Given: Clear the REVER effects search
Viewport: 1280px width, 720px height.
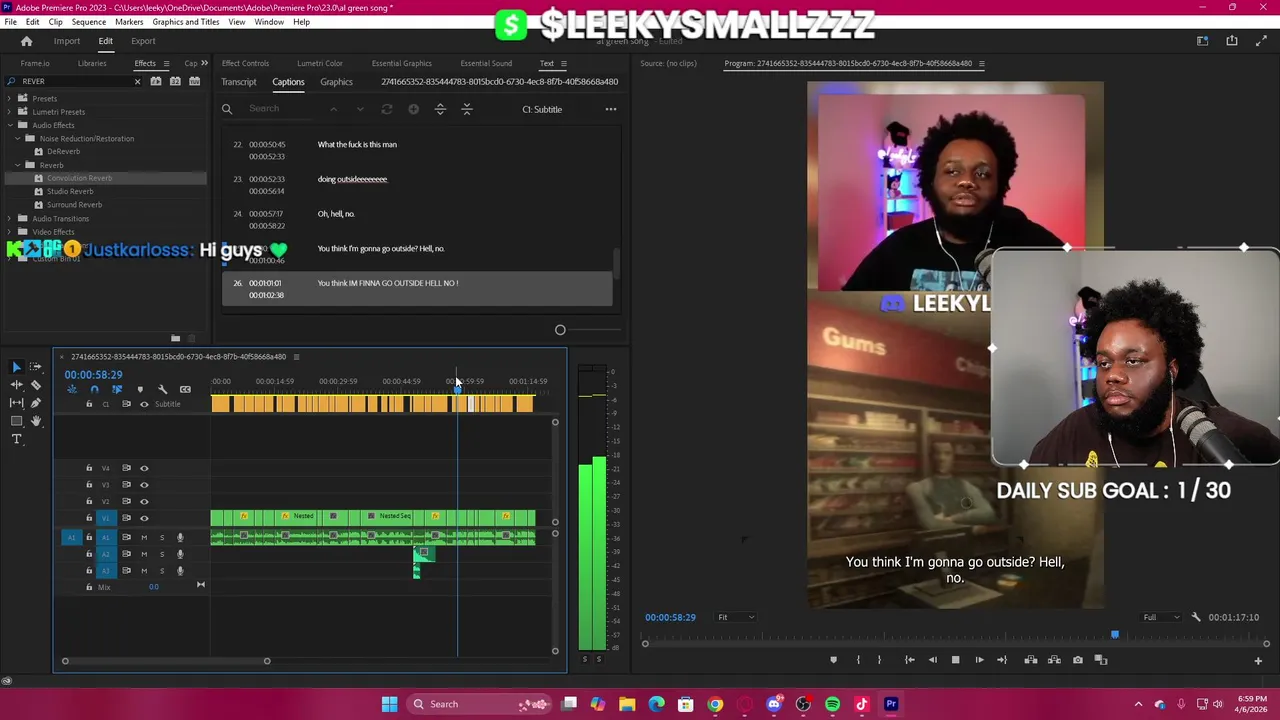Looking at the screenshot, I should [x=137, y=81].
